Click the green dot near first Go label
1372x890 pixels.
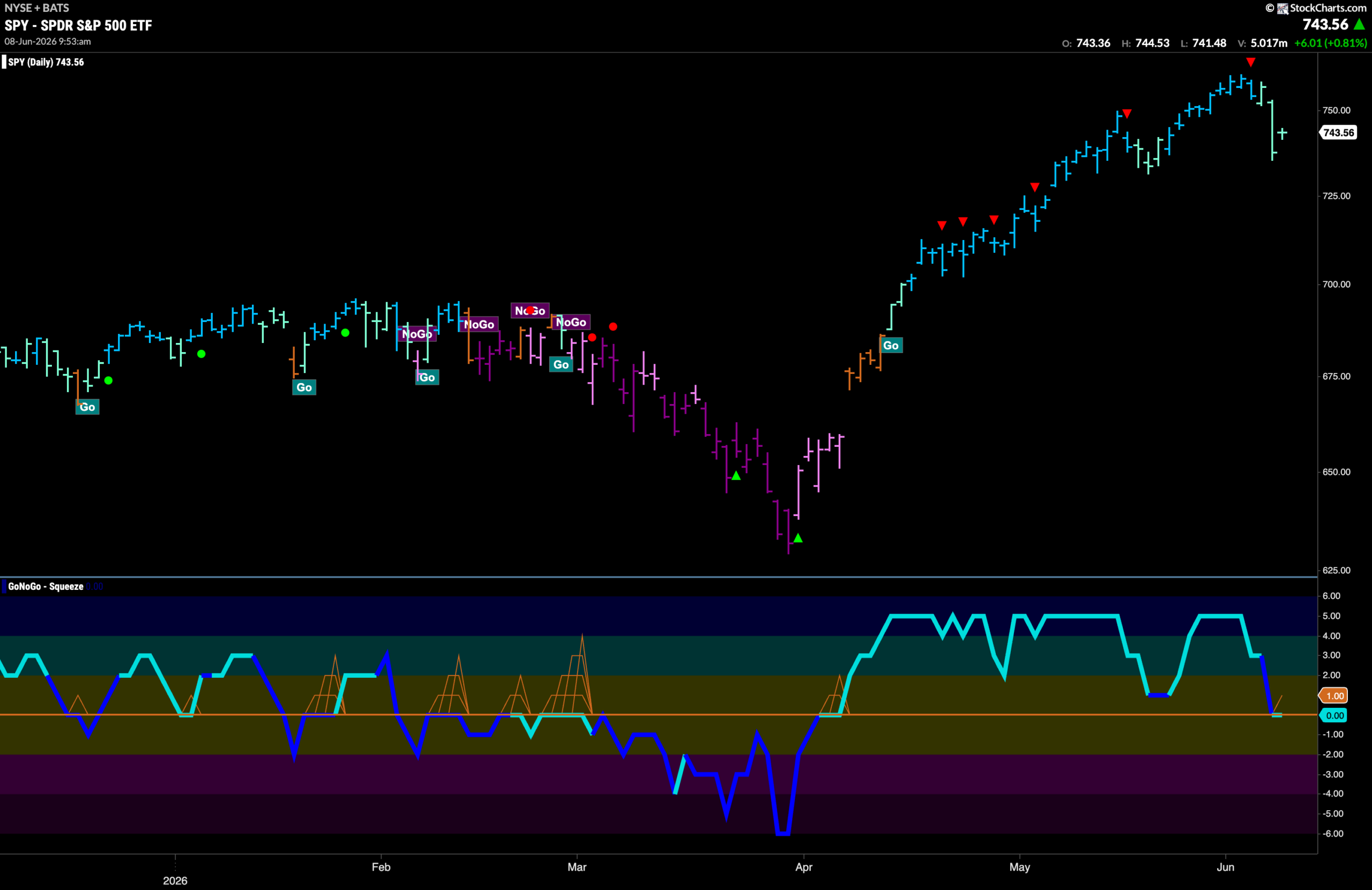pyautogui.click(x=108, y=380)
